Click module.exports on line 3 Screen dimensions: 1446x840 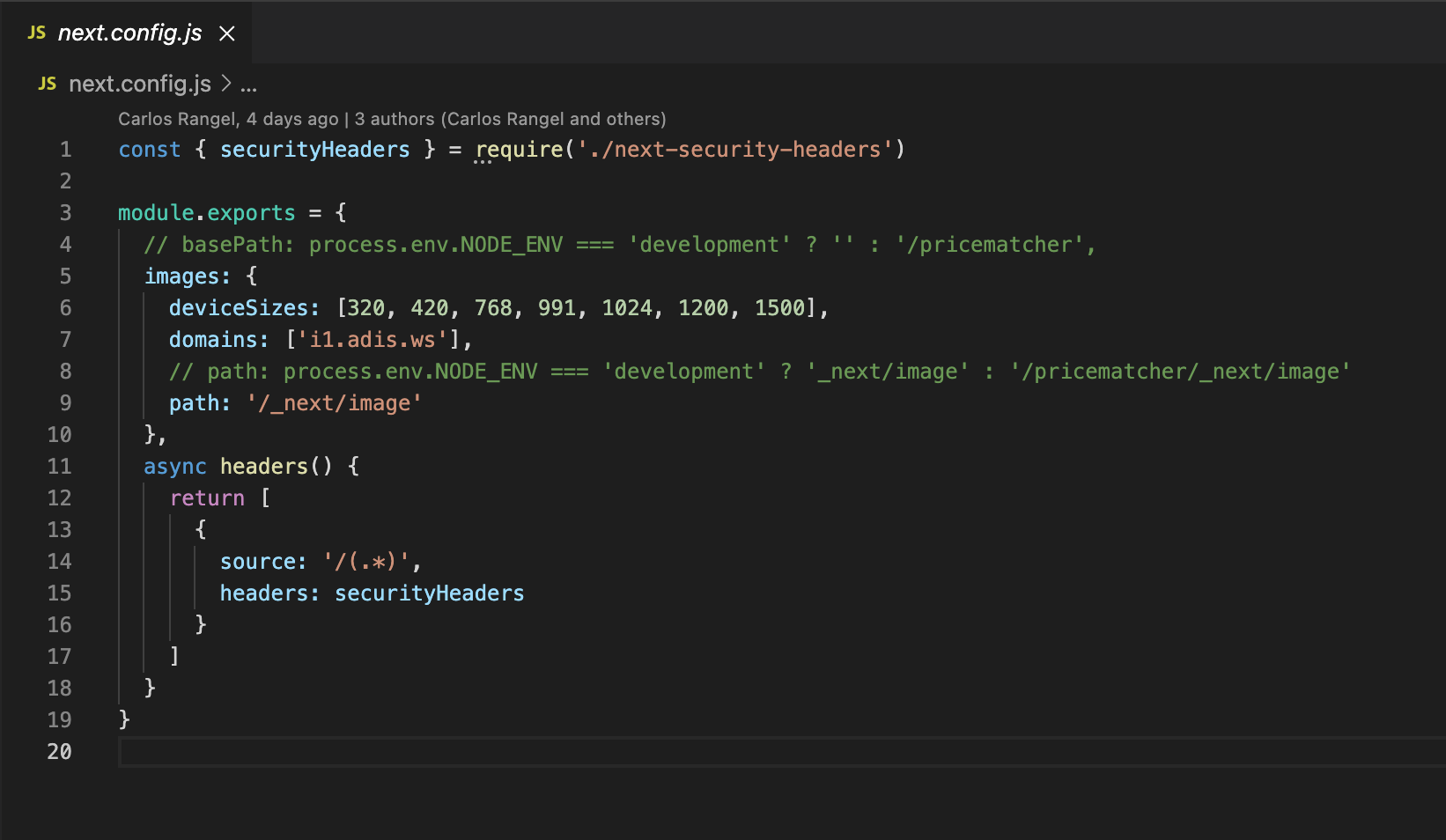point(206,212)
